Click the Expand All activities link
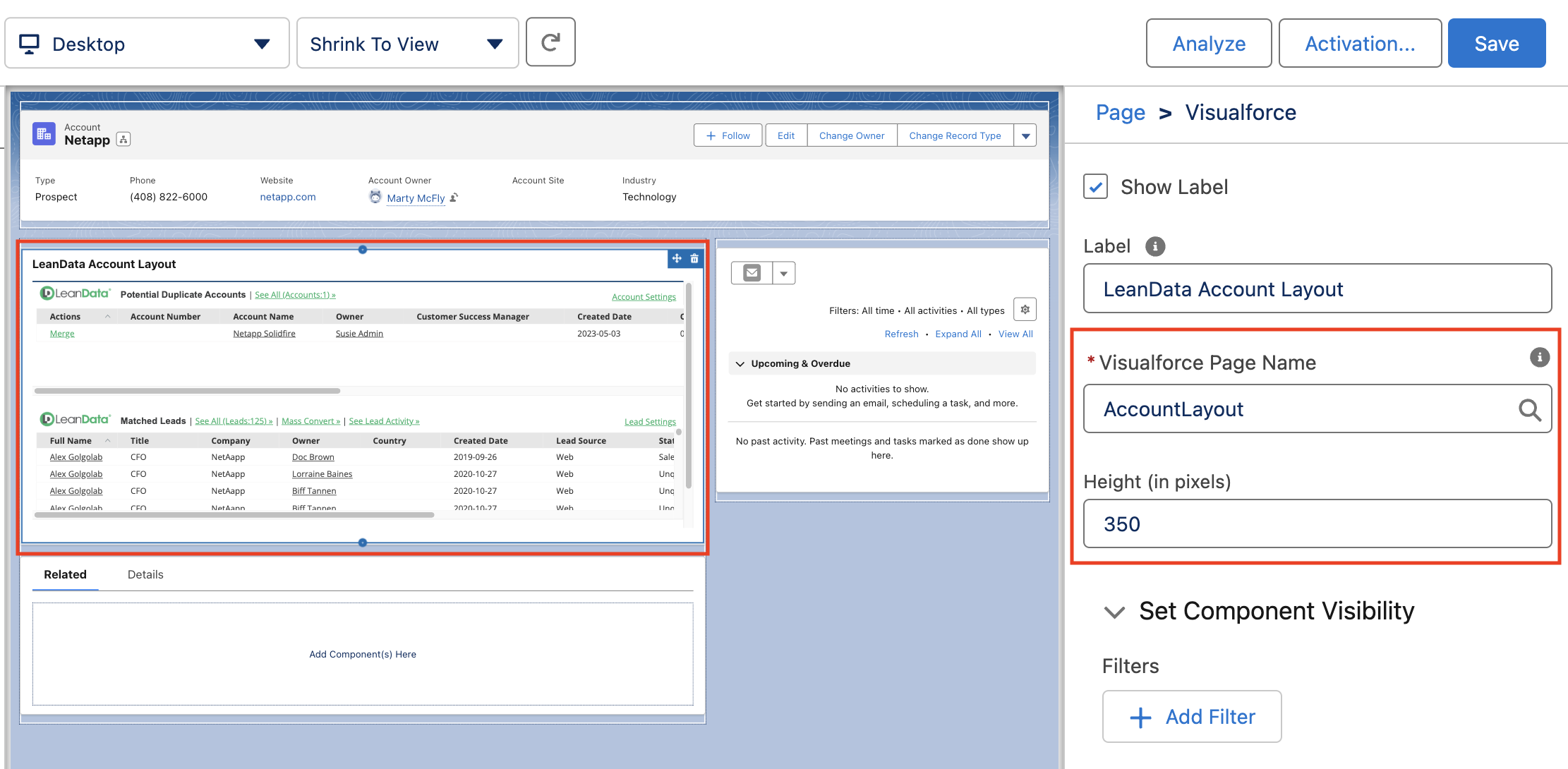The height and width of the screenshot is (769, 1568). pyautogui.click(x=958, y=334)
